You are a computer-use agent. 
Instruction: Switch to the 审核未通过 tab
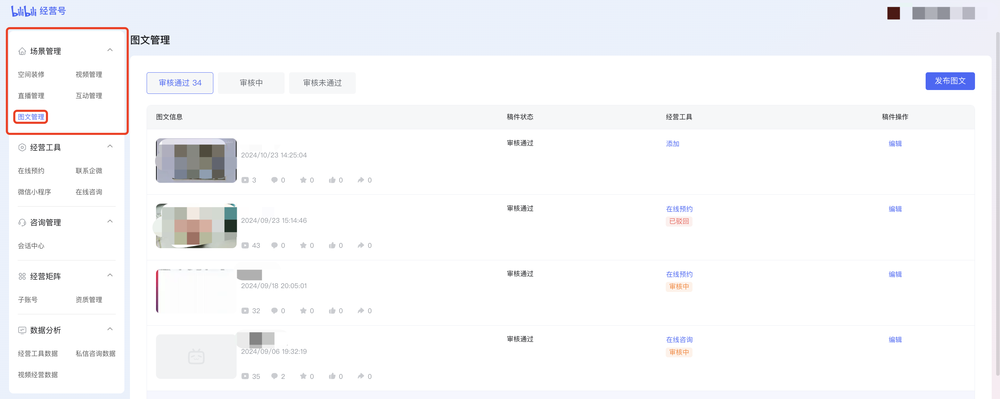(322, 83)
